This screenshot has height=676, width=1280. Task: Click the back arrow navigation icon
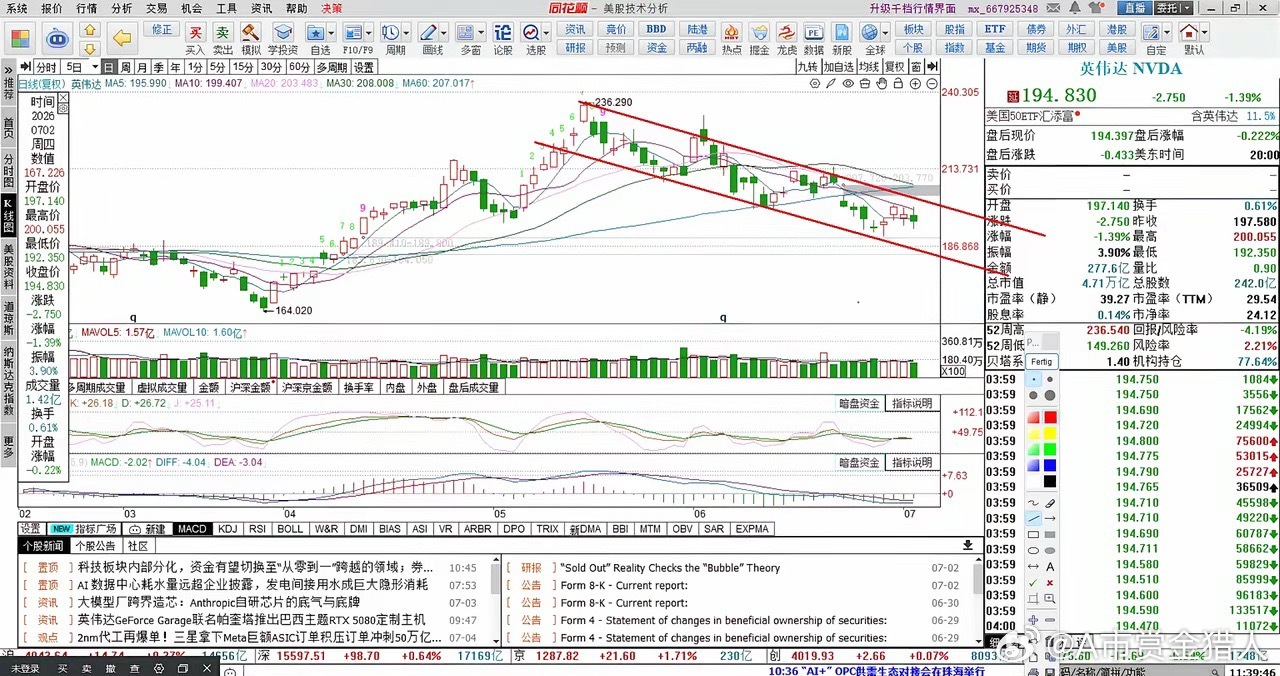(122, 39)
